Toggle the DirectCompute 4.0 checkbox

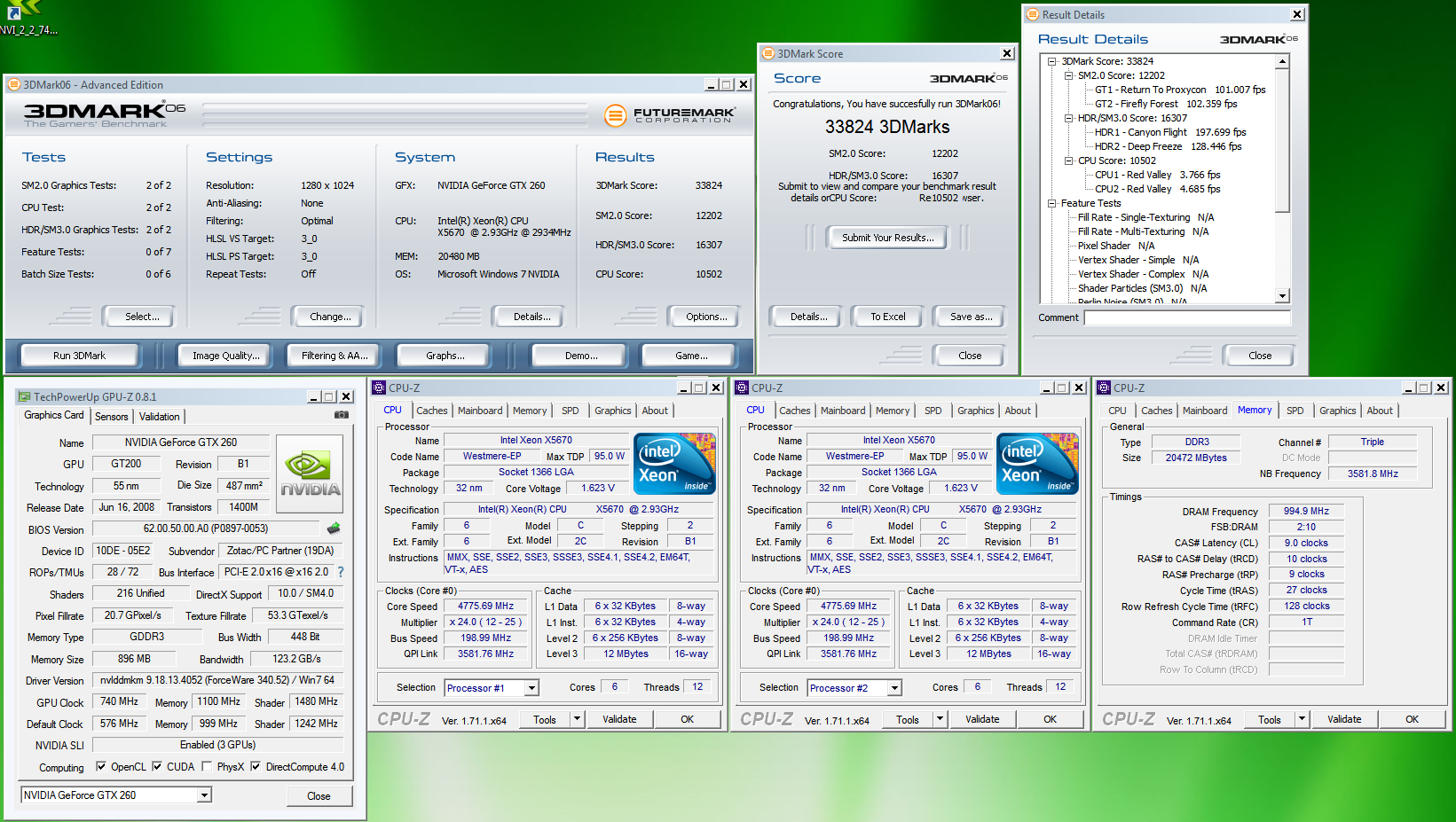click(x=256, y=766)
